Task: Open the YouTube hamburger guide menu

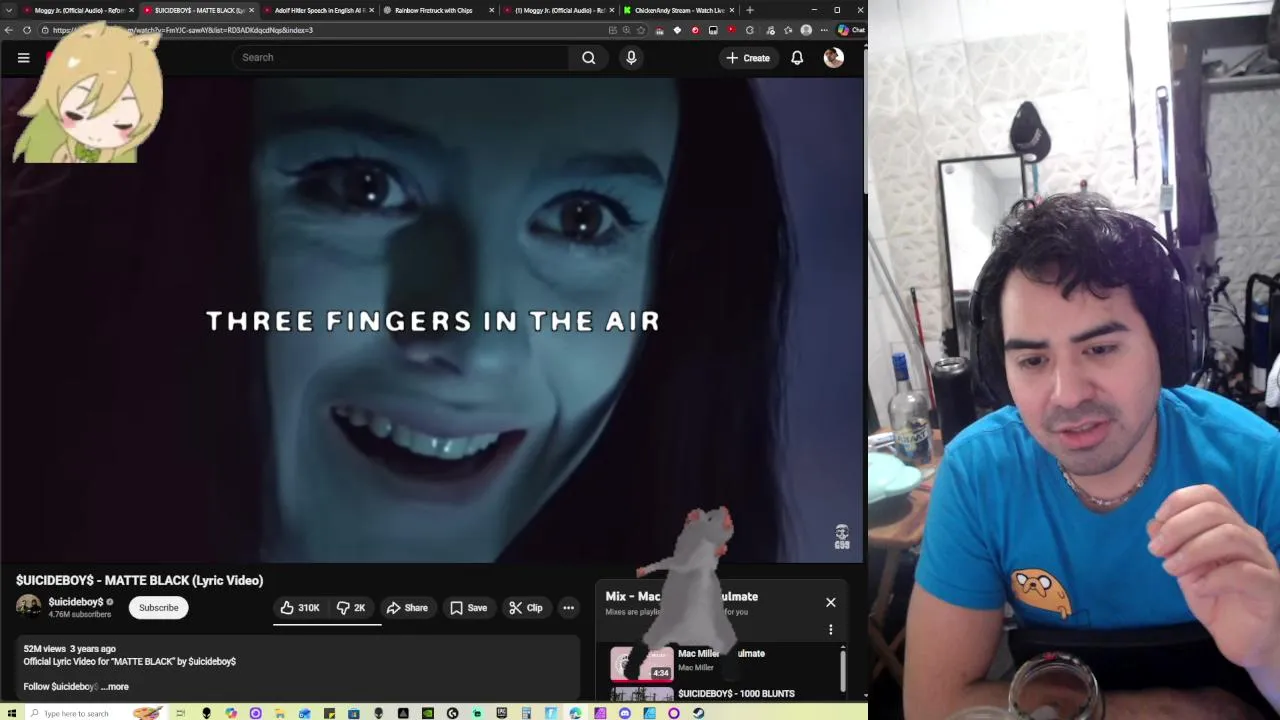Action: pos(23,58)
